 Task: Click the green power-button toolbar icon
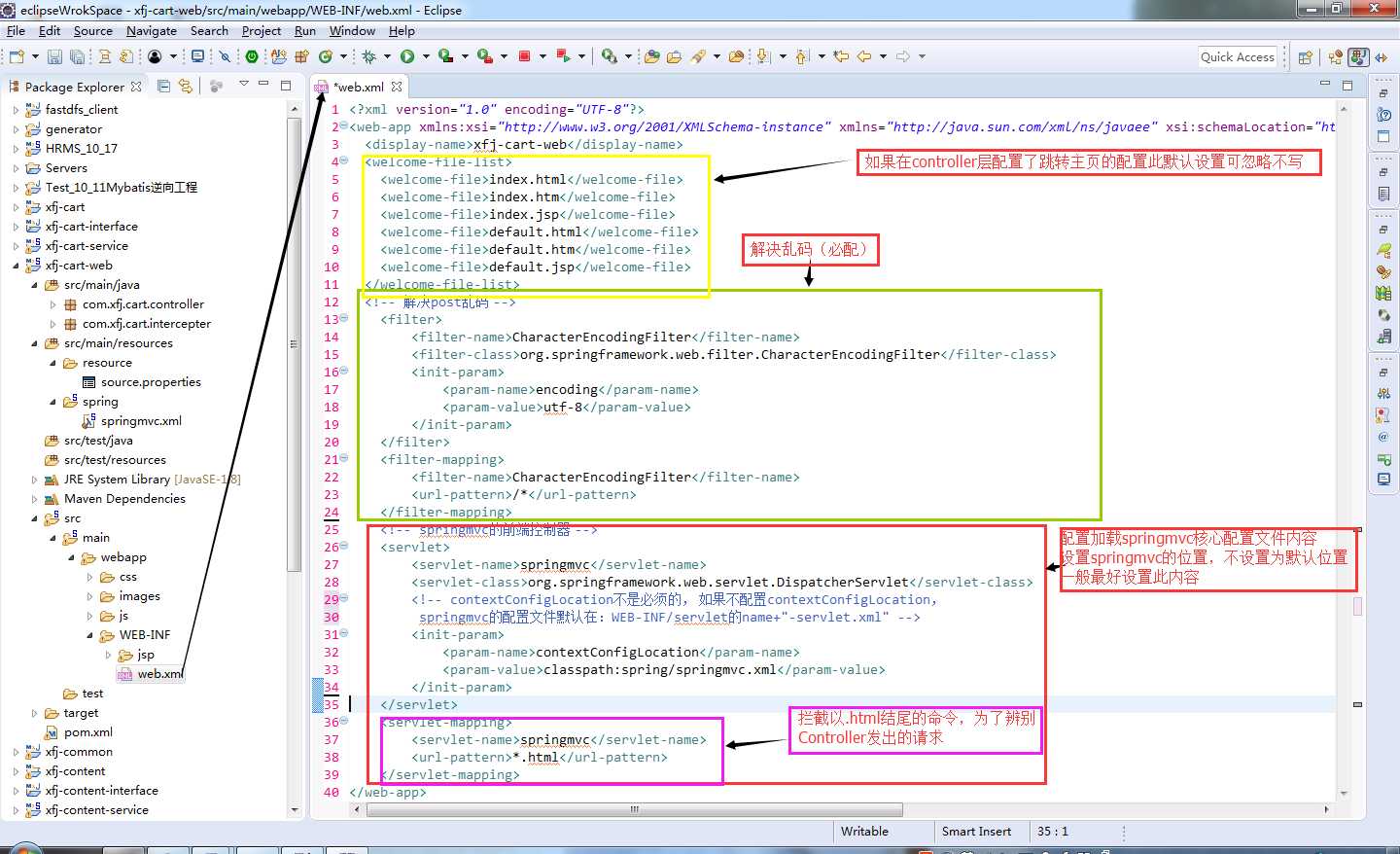(252, 56)
